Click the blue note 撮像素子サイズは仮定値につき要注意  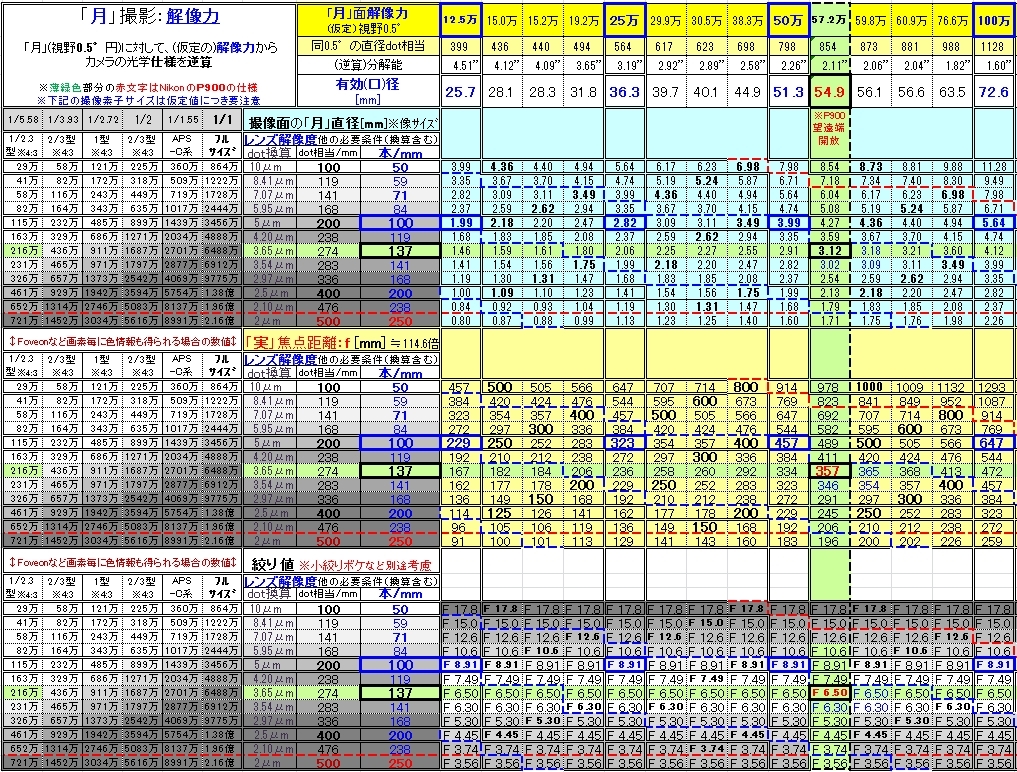149,100
